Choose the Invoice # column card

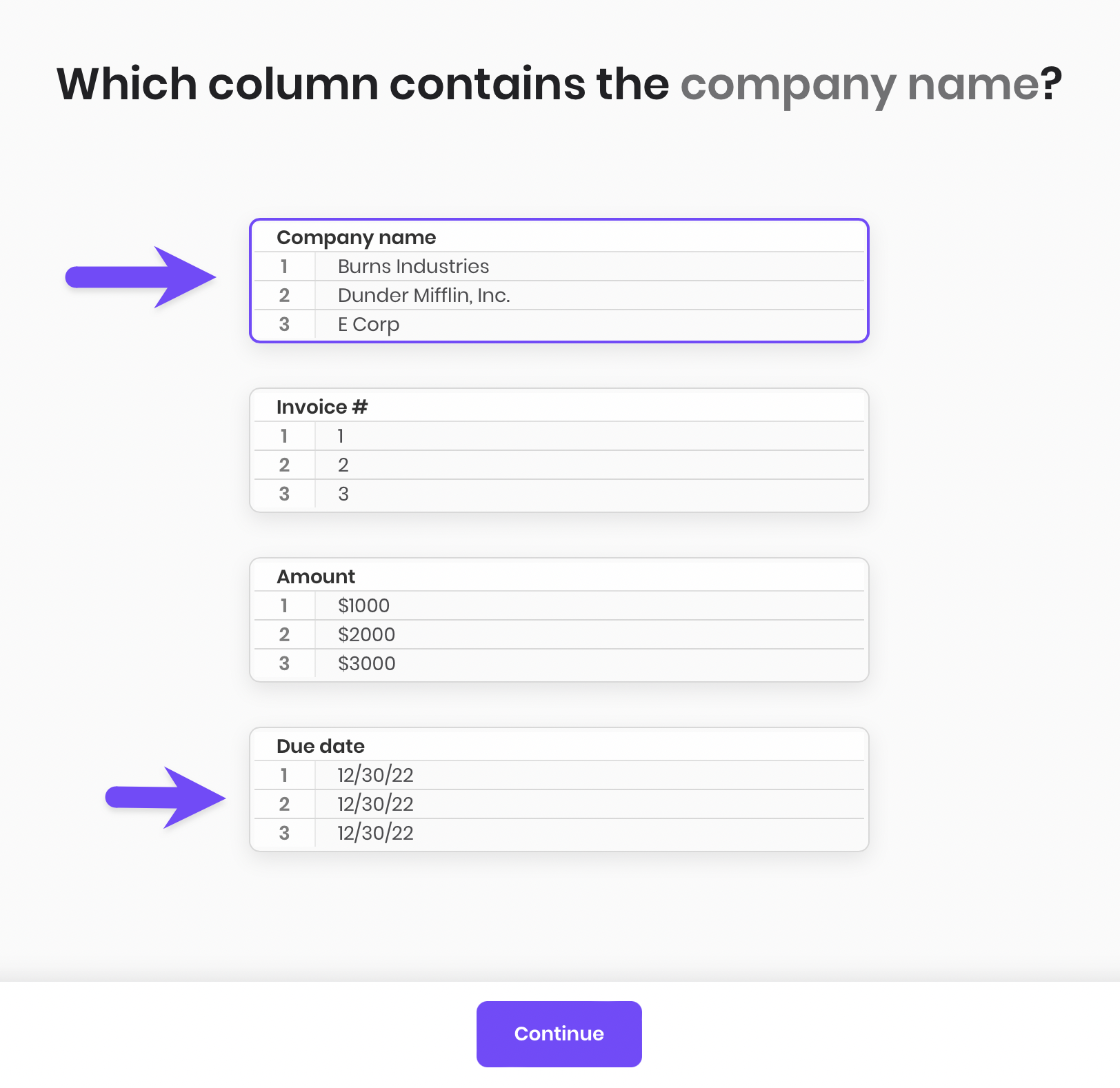click(x=559, y=450)
